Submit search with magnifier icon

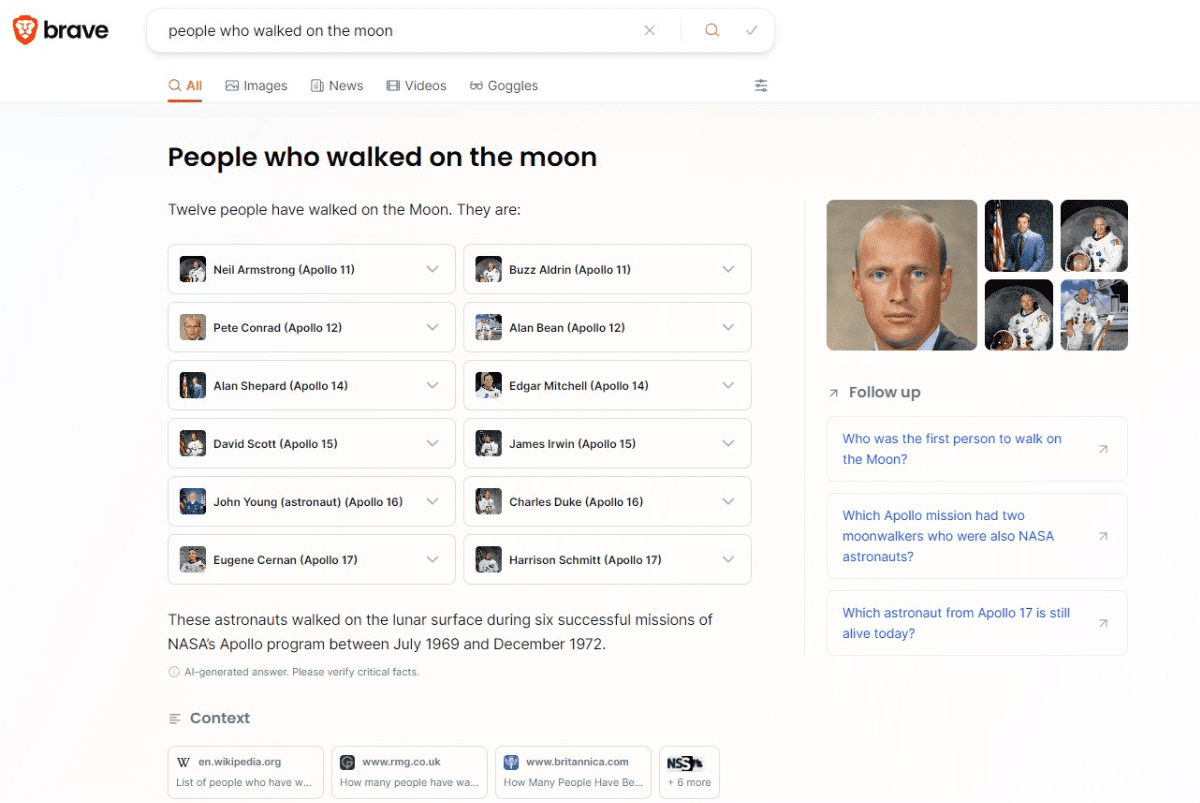(x=712, y=30)
